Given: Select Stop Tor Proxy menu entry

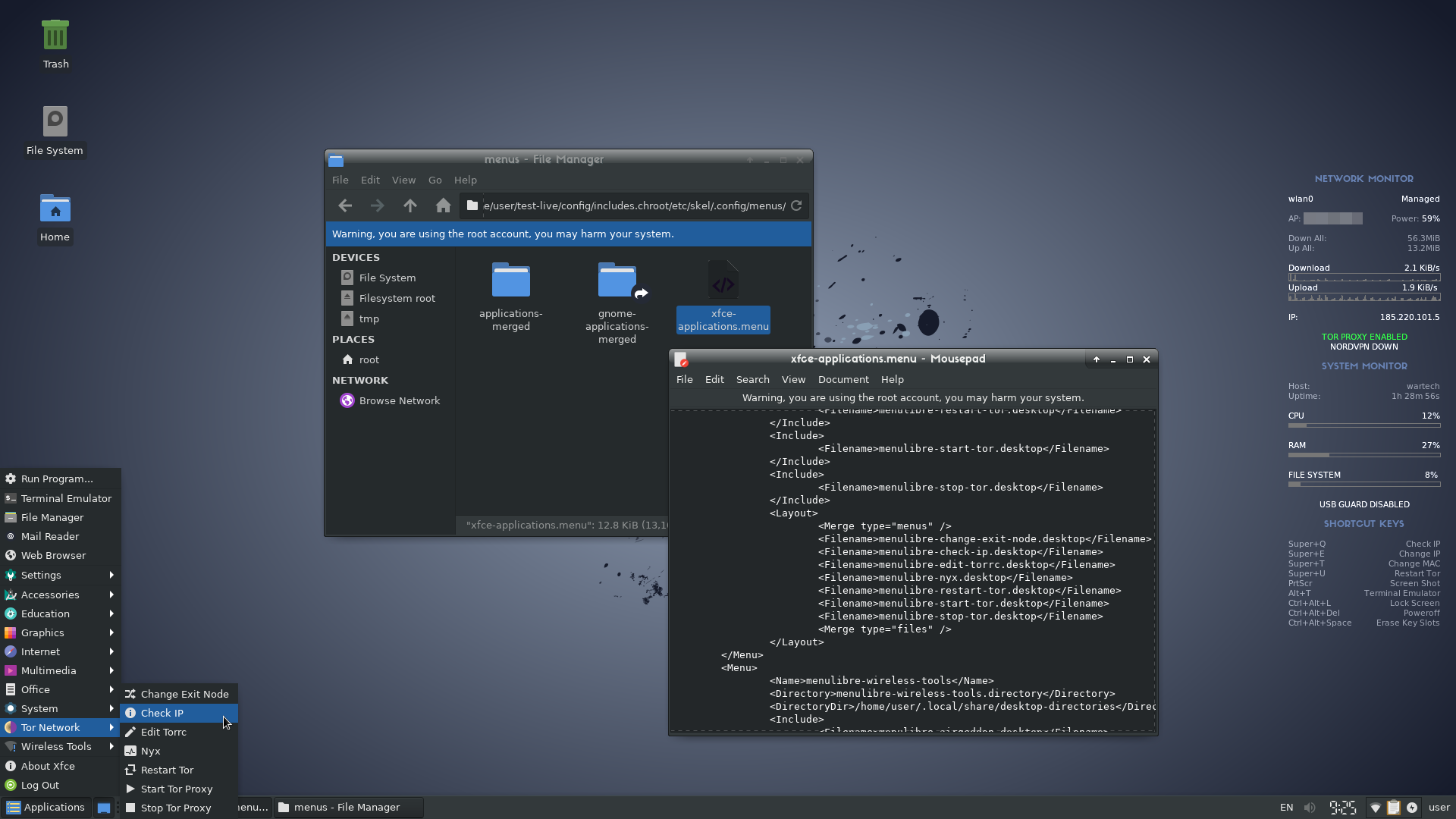Looking at the screenshot, I should [175, 808].
